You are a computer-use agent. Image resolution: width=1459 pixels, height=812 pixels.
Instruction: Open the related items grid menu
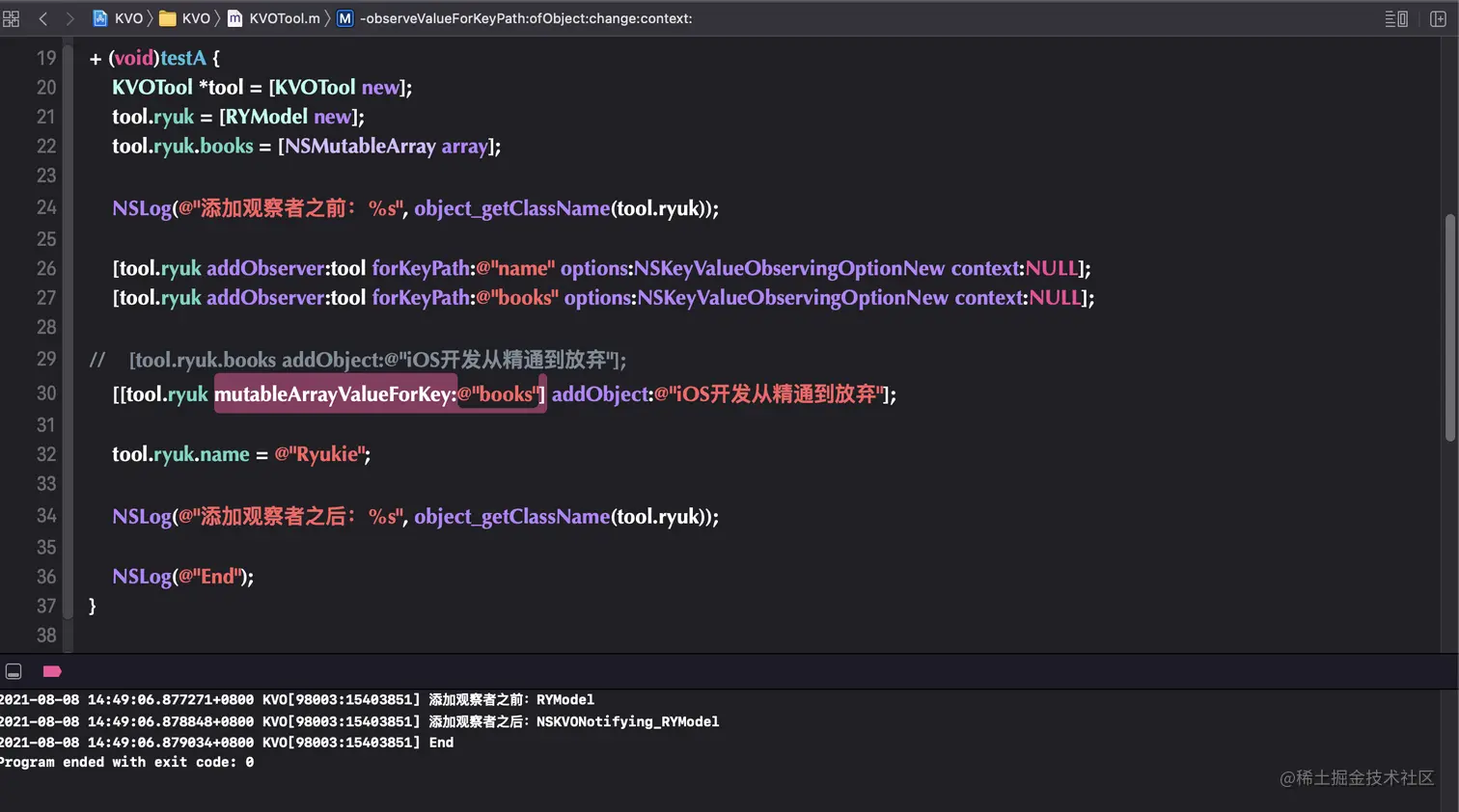coord(12,18)
